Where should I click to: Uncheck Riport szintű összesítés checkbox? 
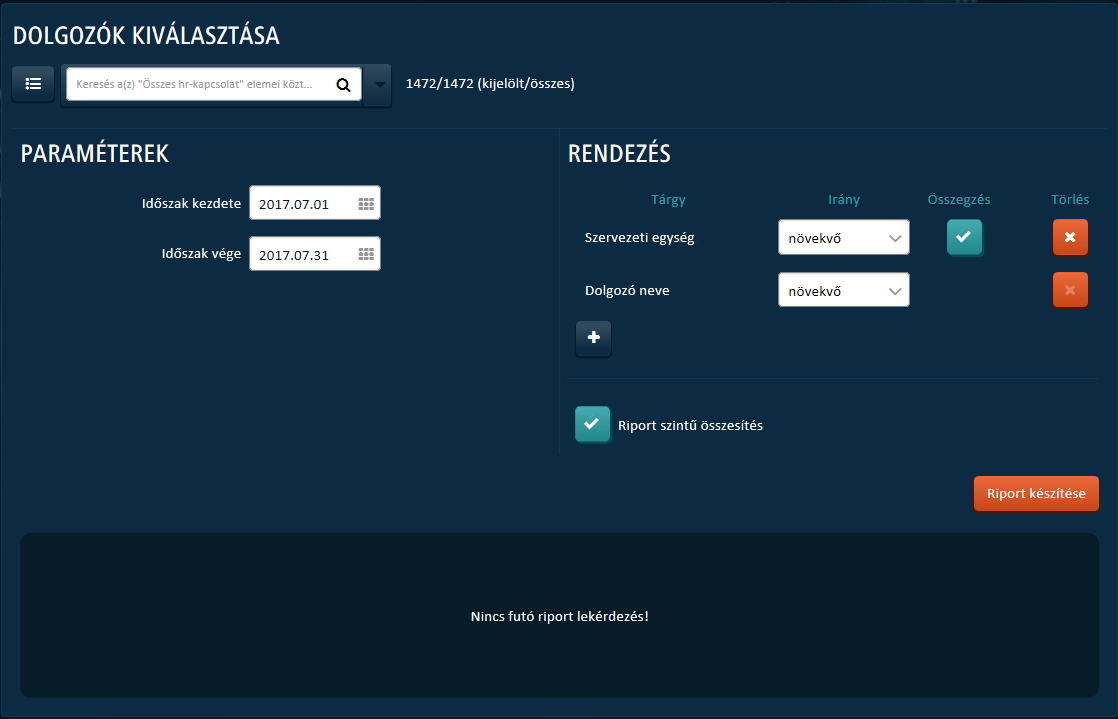[x=593, y=424]
